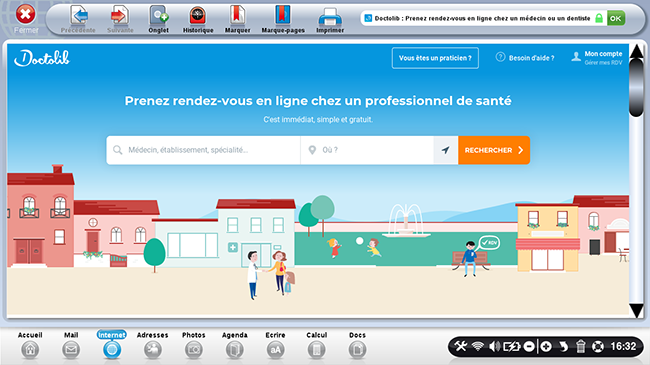Click the zoom in plus icon
This screenshot has width=650, height=365.
pos(546,346)
